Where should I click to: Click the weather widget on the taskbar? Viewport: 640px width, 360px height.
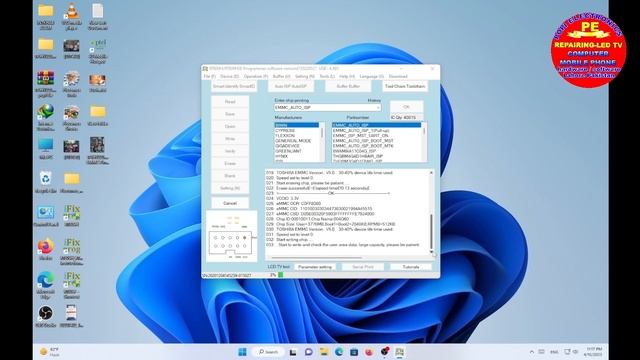[50, 352]
